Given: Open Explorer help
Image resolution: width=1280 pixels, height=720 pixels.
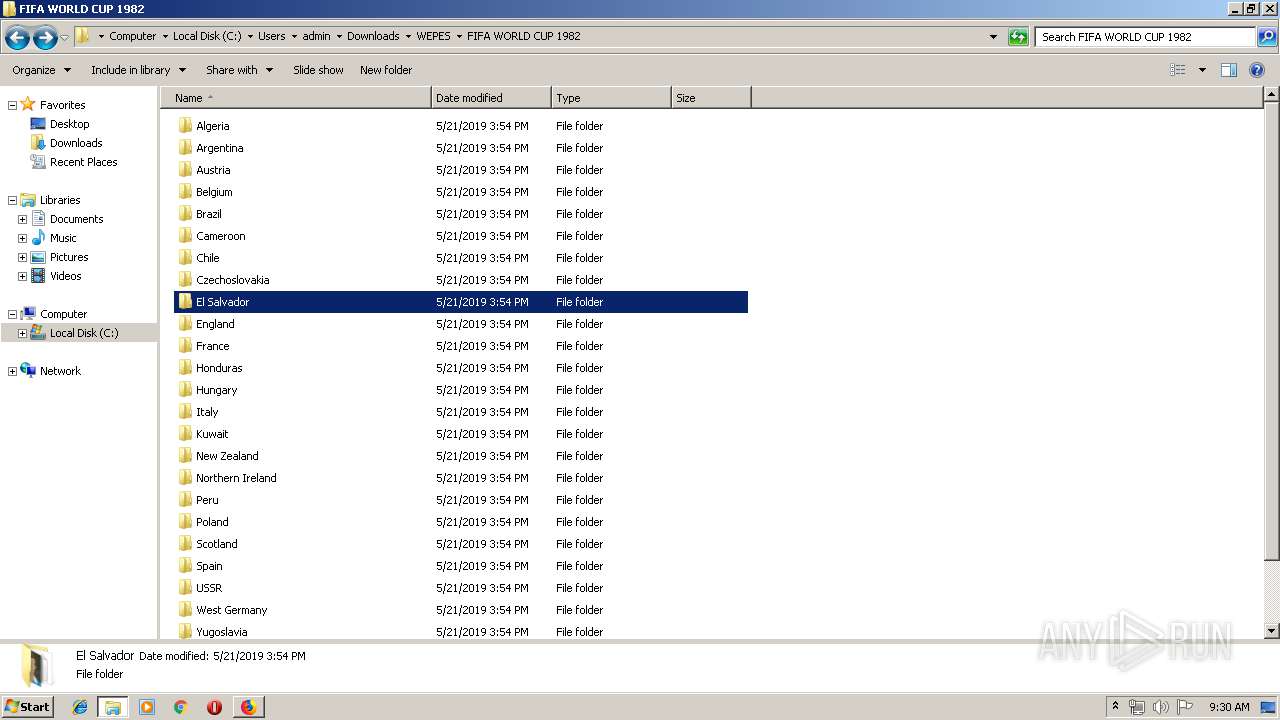Looking at the screenshot, I should point(1257,70).
